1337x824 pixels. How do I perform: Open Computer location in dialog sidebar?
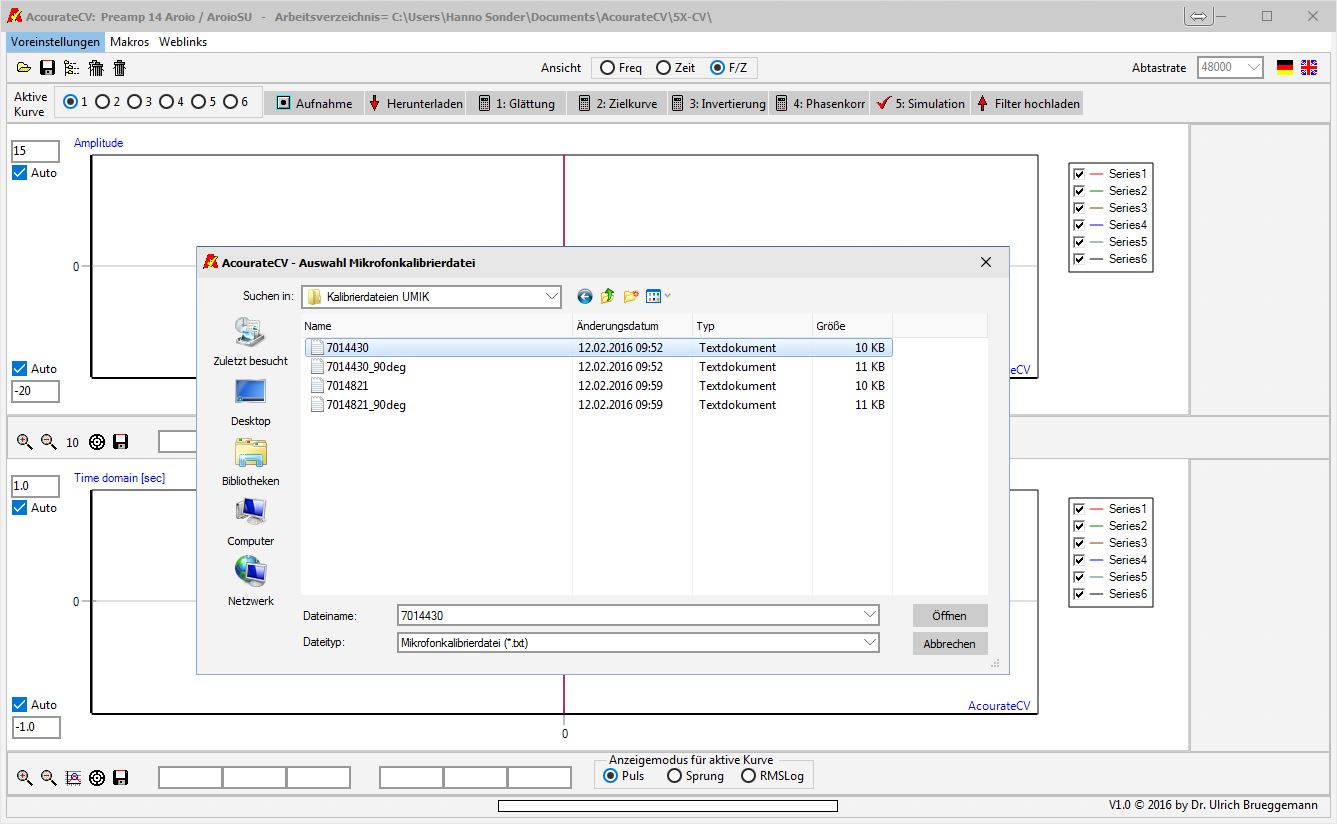coord(250,522)
